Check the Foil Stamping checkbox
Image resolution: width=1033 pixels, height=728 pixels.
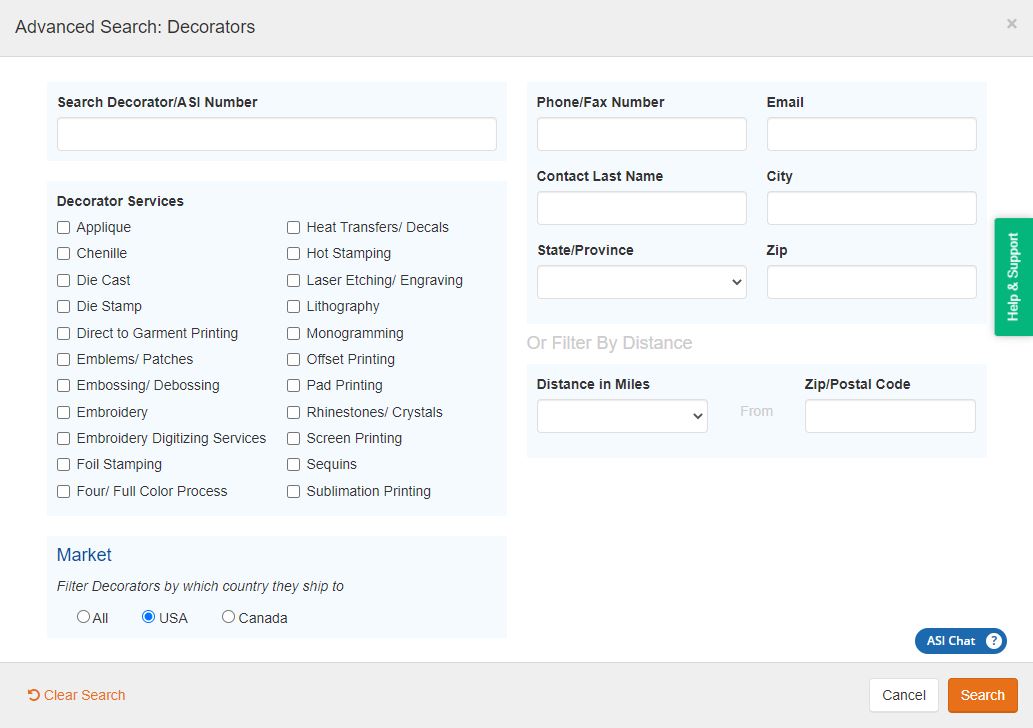[x=63, y=464]
